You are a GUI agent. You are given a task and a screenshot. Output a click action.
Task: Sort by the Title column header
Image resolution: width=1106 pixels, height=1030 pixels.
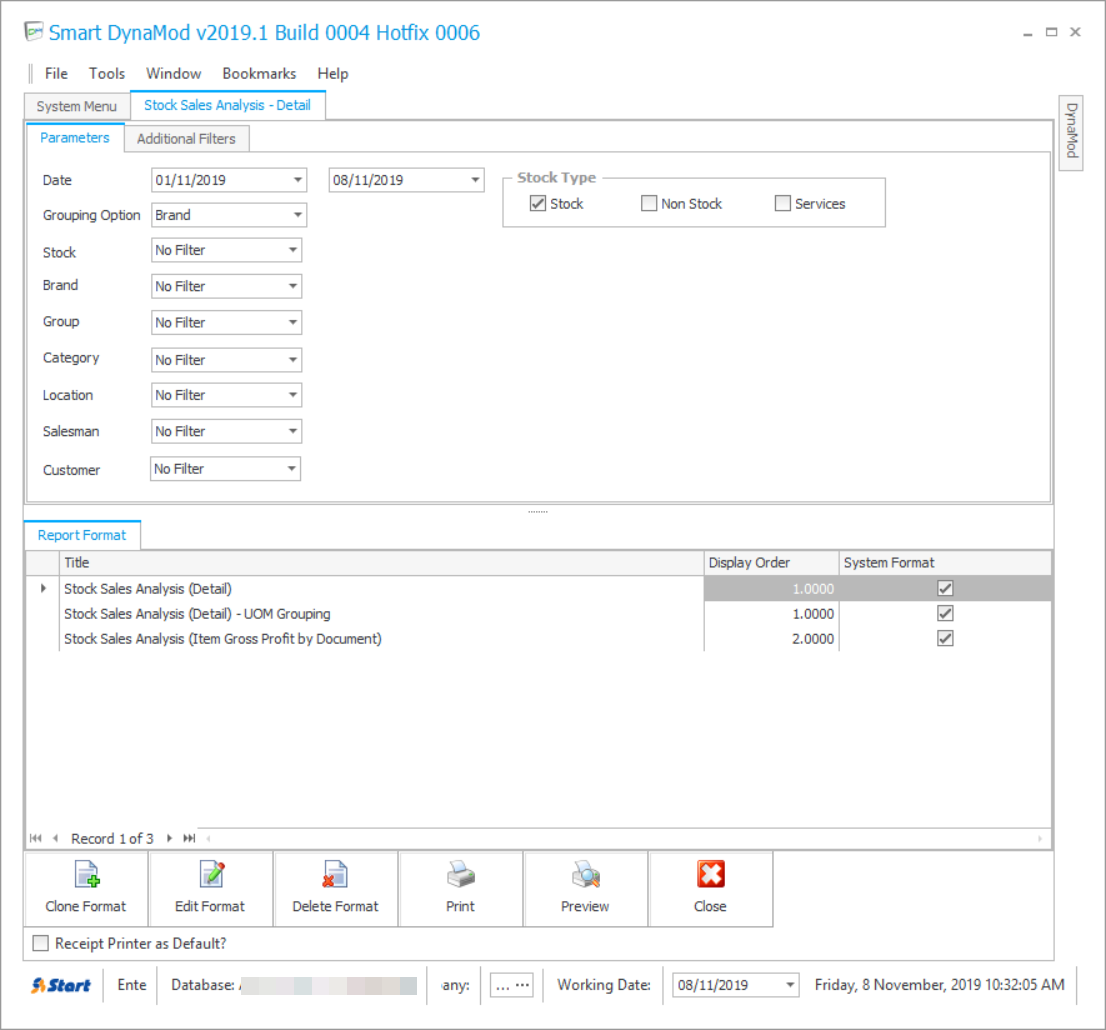coord(382,563)
